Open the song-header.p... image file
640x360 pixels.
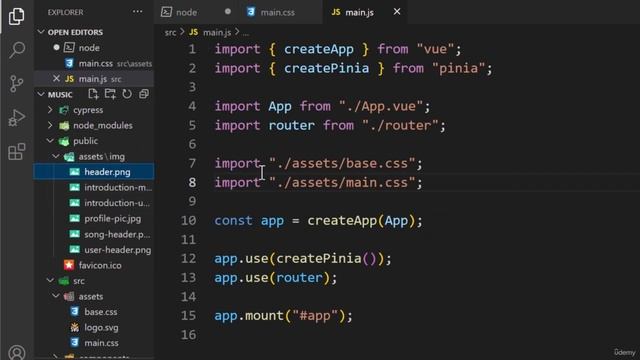tap(94, 234)
